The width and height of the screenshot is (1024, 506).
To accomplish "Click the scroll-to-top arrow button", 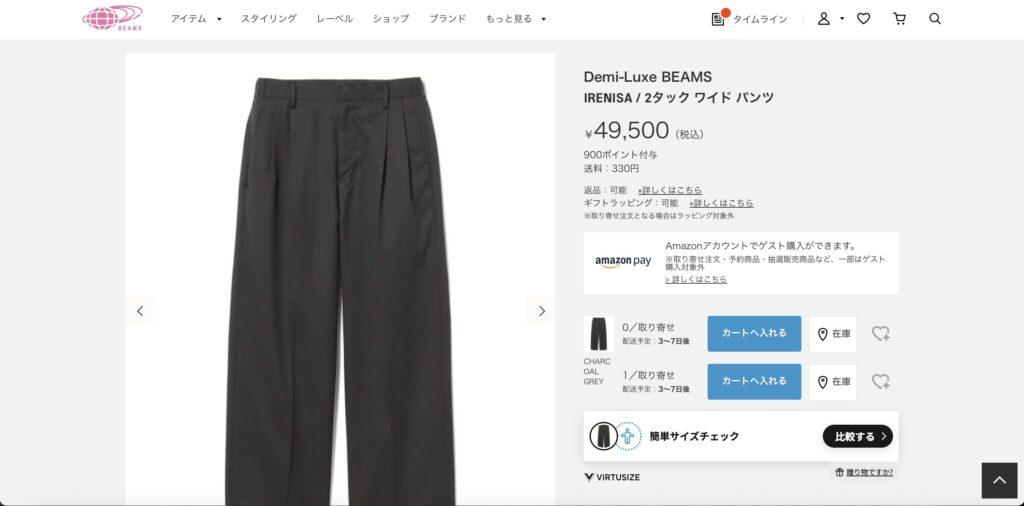I will coord(999,481).
